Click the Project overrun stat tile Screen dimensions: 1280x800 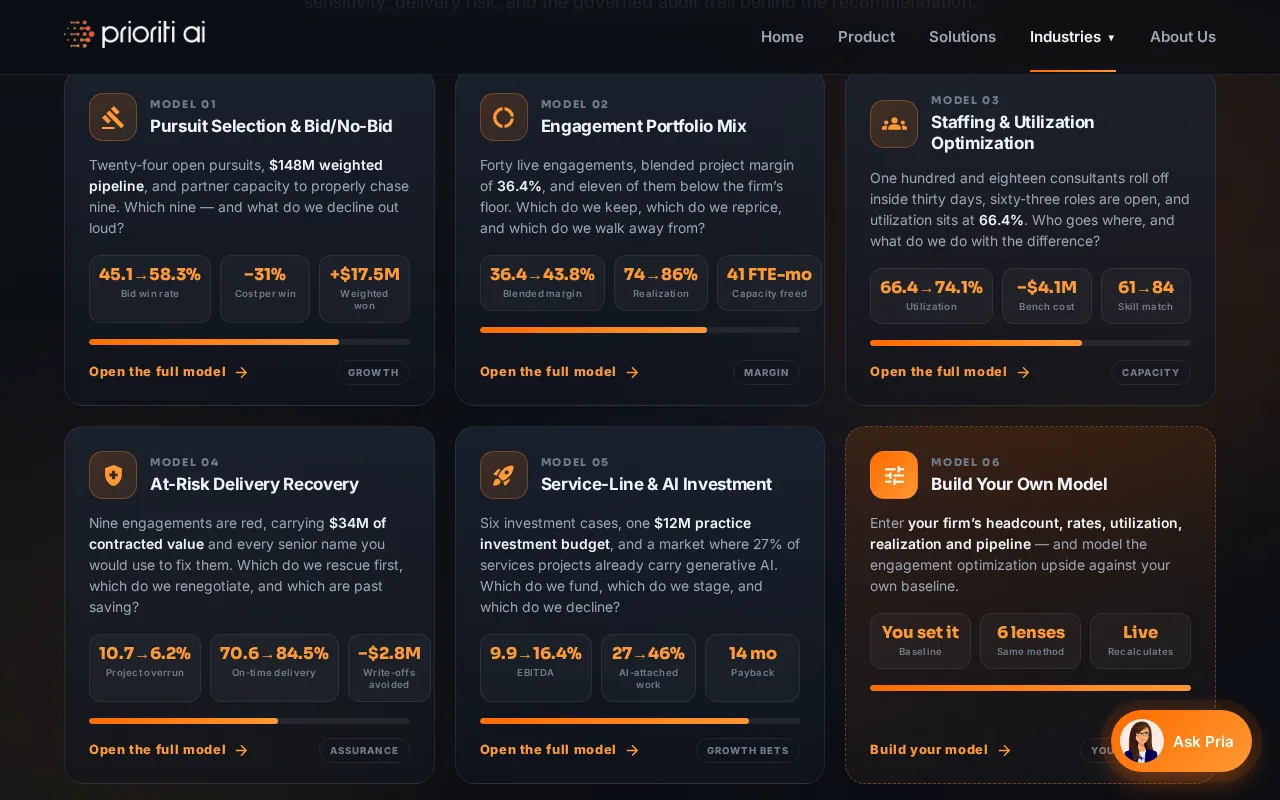(145, 668)
